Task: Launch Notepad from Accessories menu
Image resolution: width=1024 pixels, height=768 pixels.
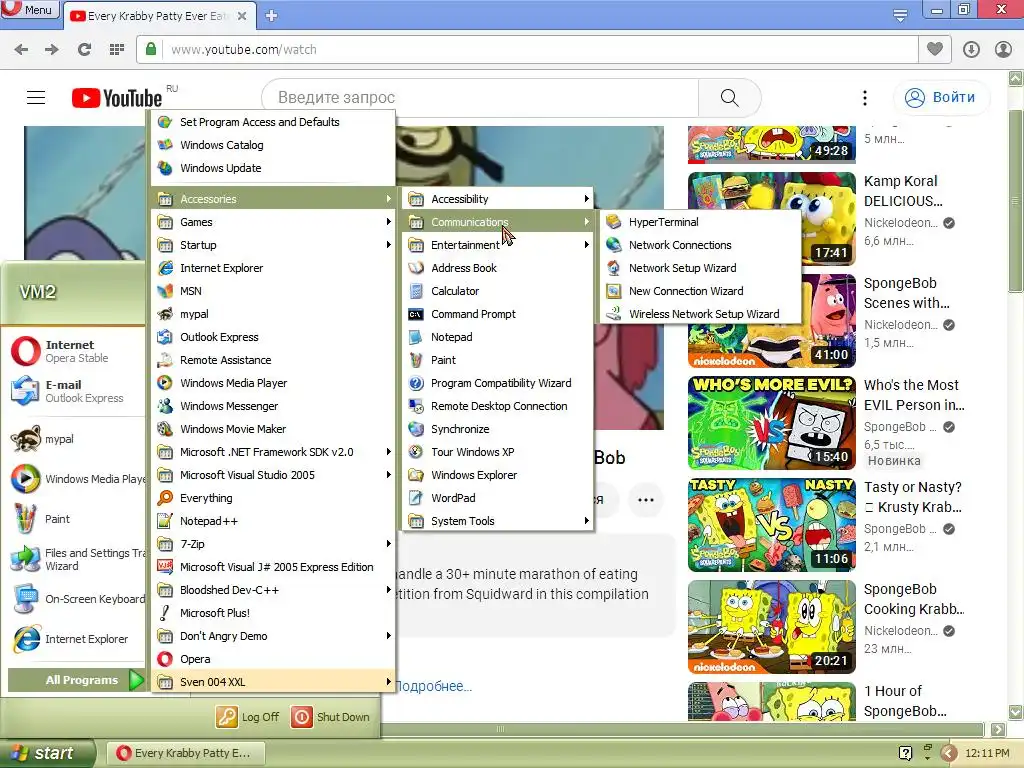Action: point(498,337)
